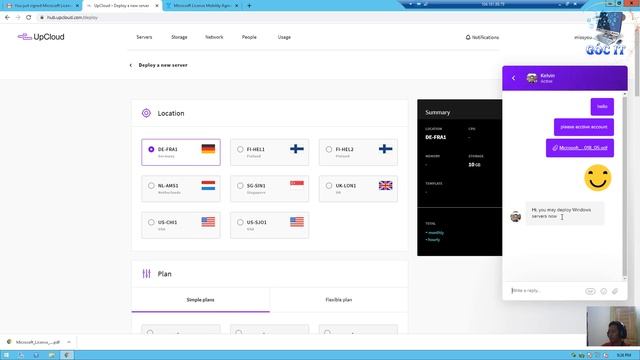Click the address bar URL

click(72, 18)
